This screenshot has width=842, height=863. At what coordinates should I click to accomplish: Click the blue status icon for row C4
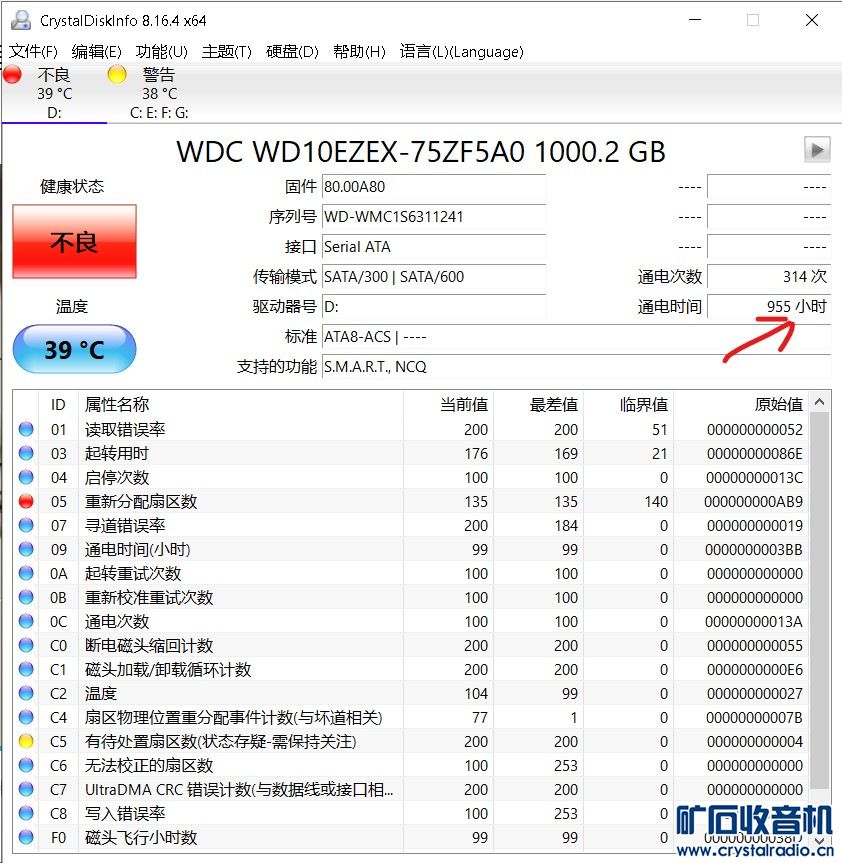[x=26, y=717]
